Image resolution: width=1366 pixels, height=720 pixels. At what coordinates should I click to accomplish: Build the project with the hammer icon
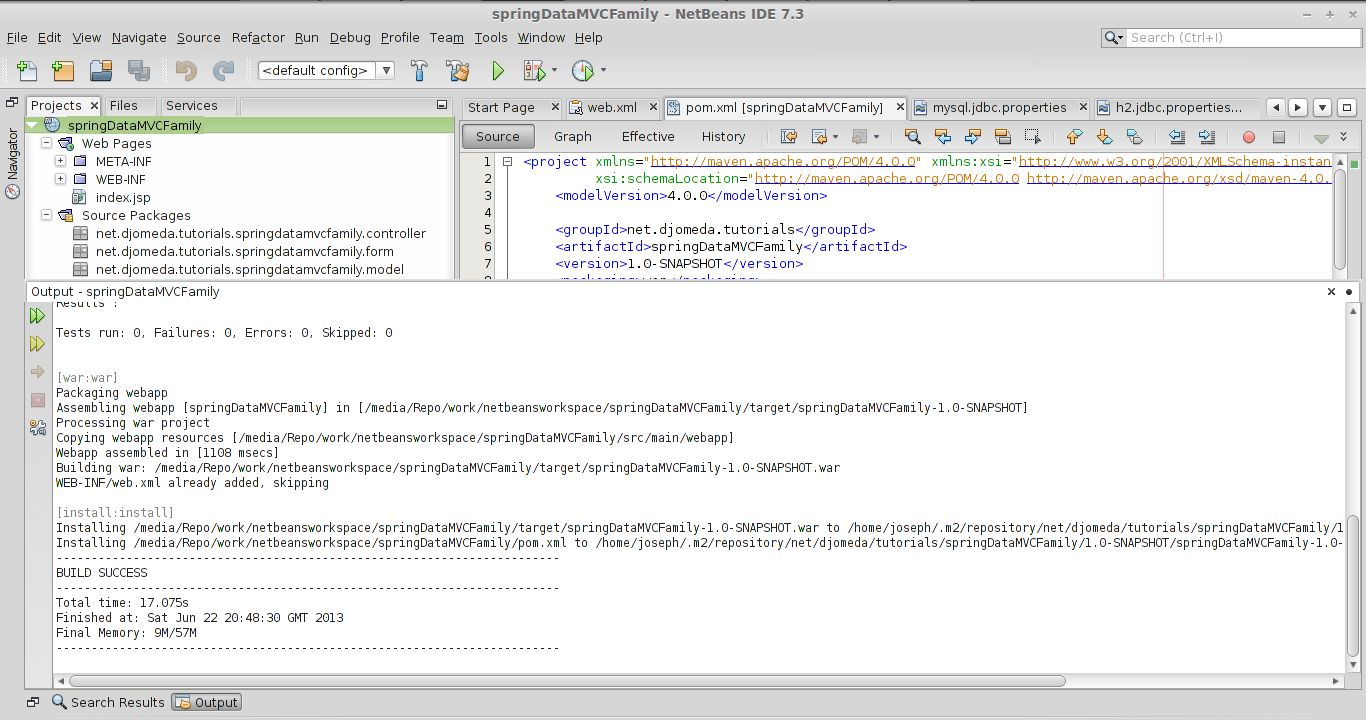[420, 71]
